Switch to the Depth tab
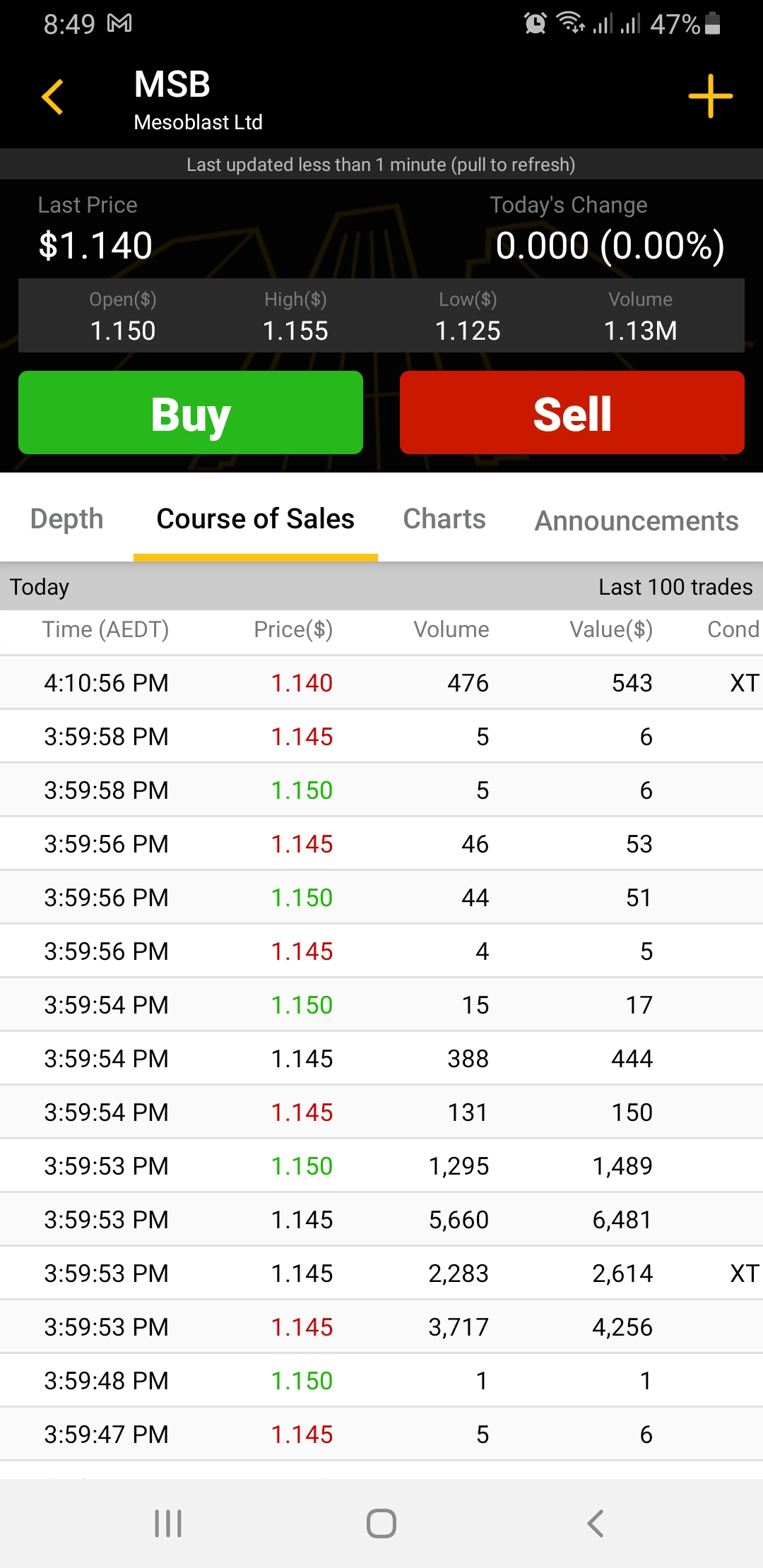The image size is (763, 1568). 67,518
